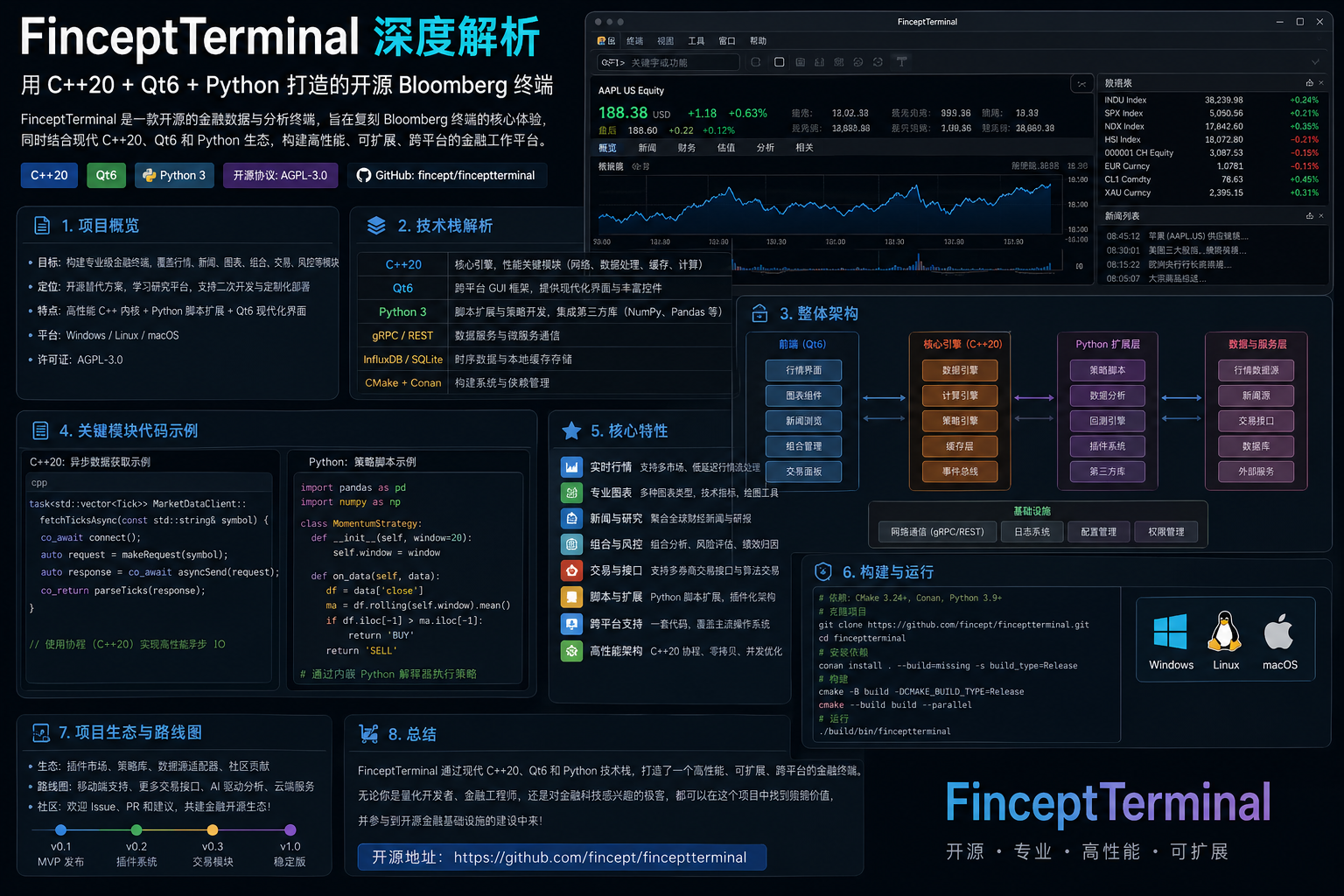
Task: Open the 终端 menu
Action: click(635, 41)
